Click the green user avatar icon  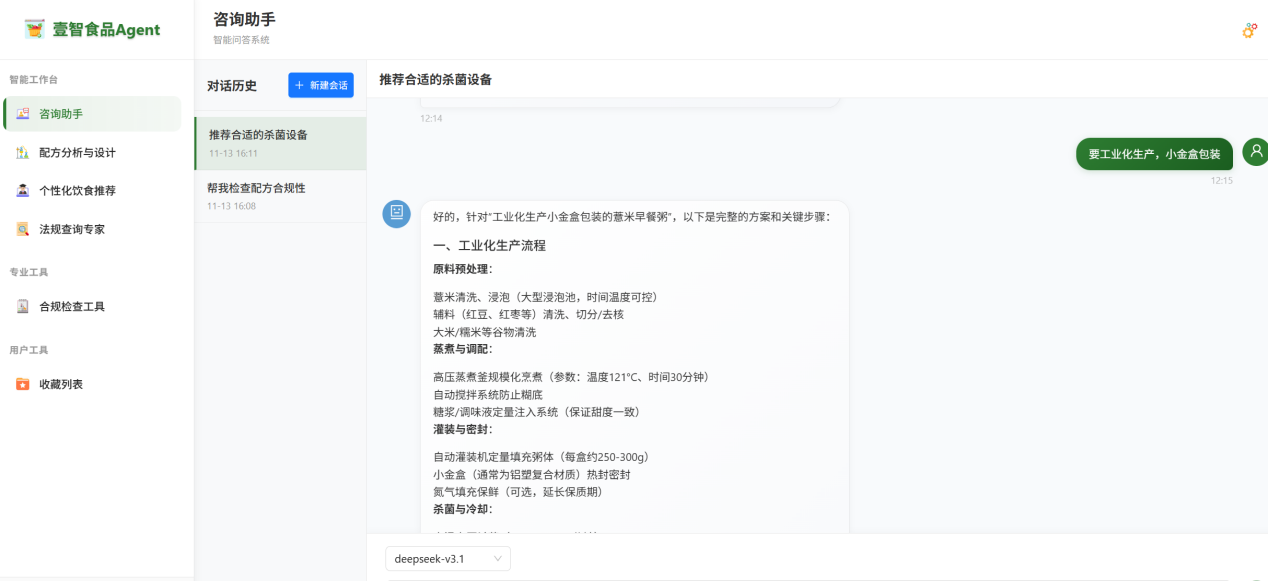1255,152
